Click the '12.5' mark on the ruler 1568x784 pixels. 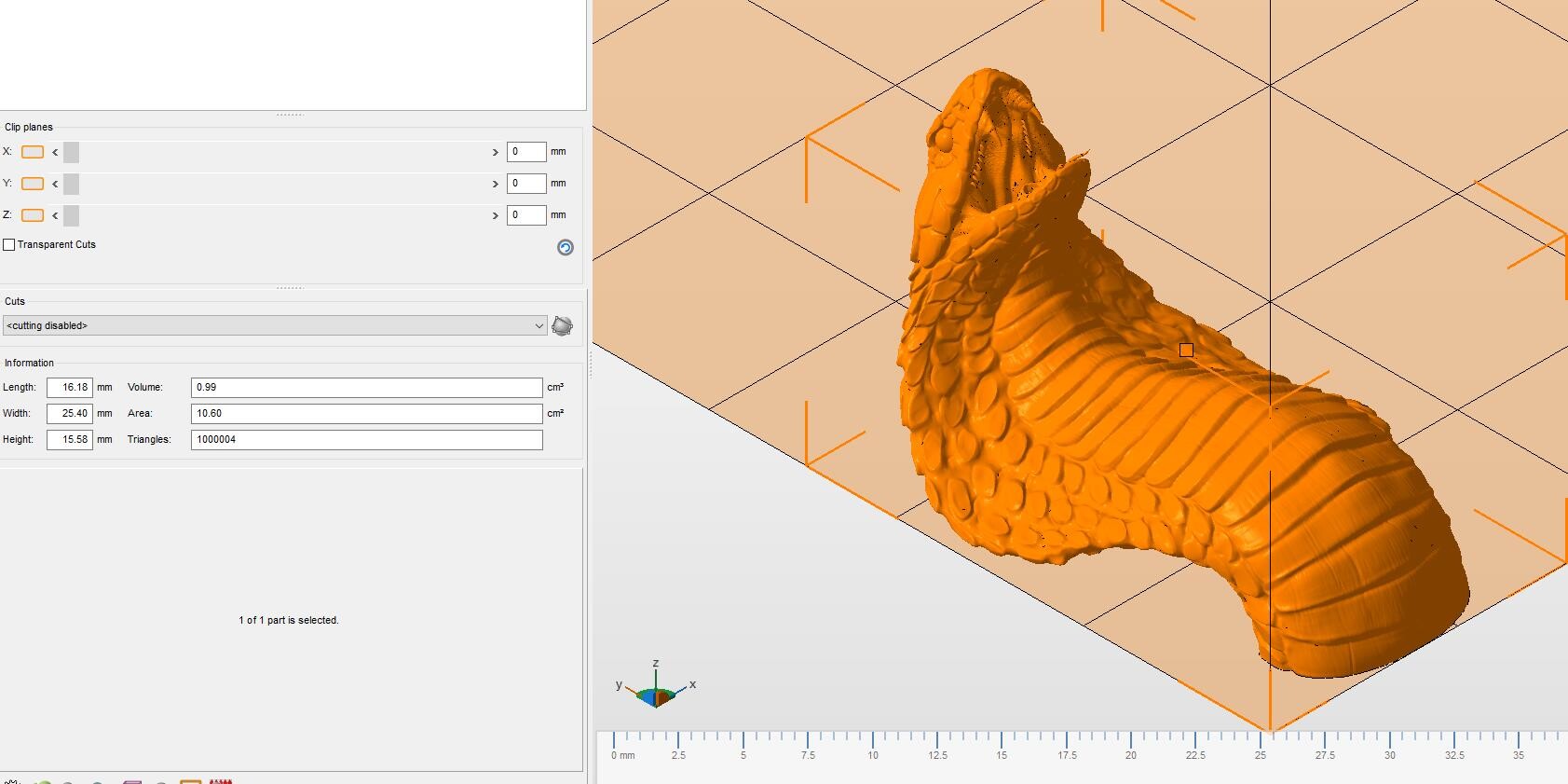pyautogui.click(x=937, y=755)
